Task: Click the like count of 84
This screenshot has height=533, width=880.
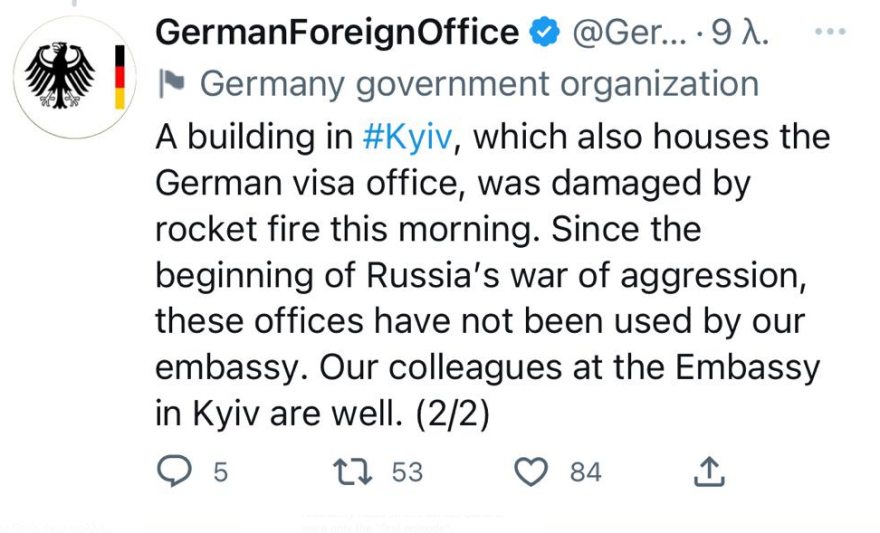Action: pos(586,472)
